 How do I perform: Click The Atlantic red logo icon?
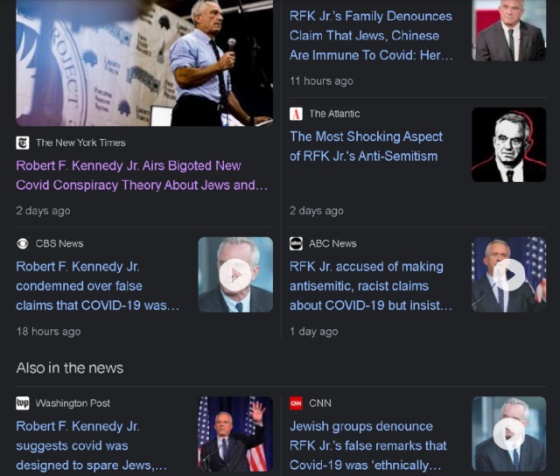click(x=296, y=114)
